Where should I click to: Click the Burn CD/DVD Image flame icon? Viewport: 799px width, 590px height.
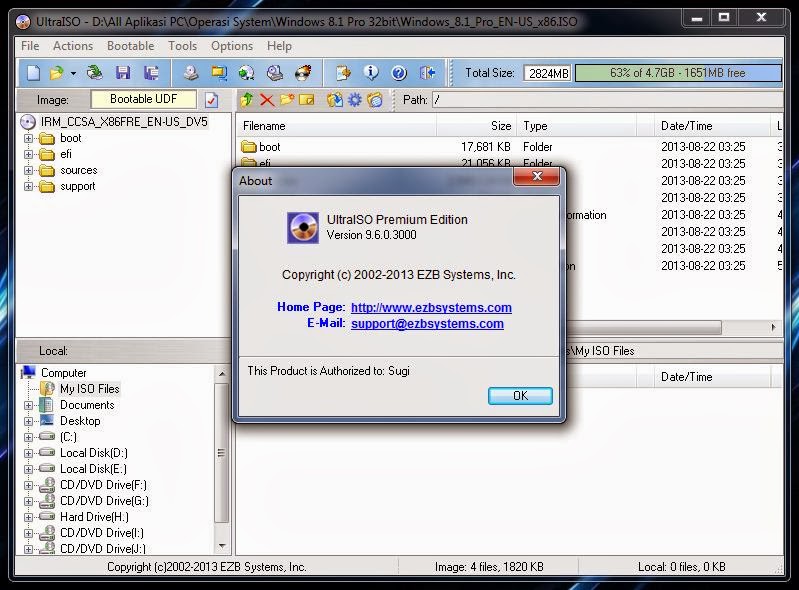coord(303,73)
